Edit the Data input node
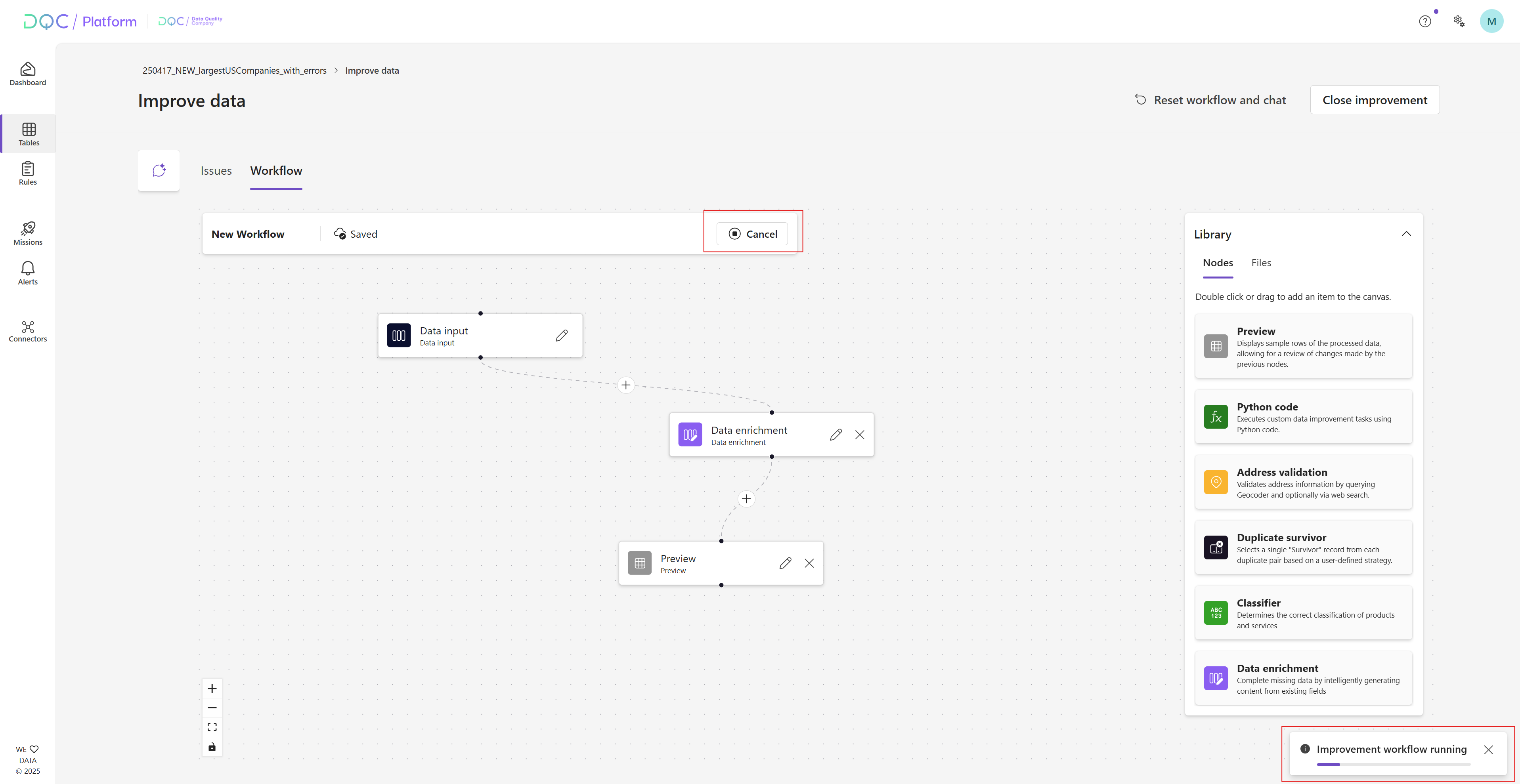Viewport: 1520px width, 784px height. [561, 336]
